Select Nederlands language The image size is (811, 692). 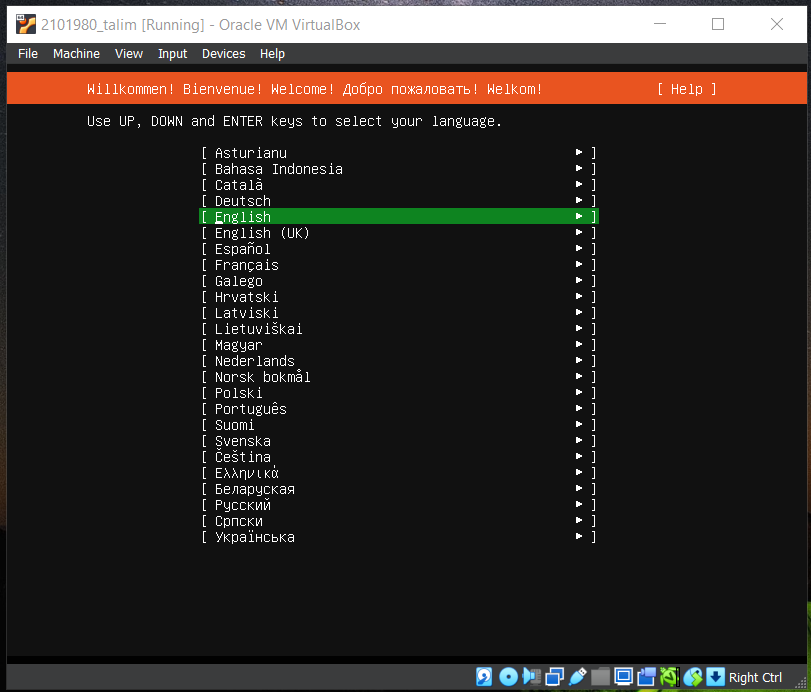click(399, 361)
